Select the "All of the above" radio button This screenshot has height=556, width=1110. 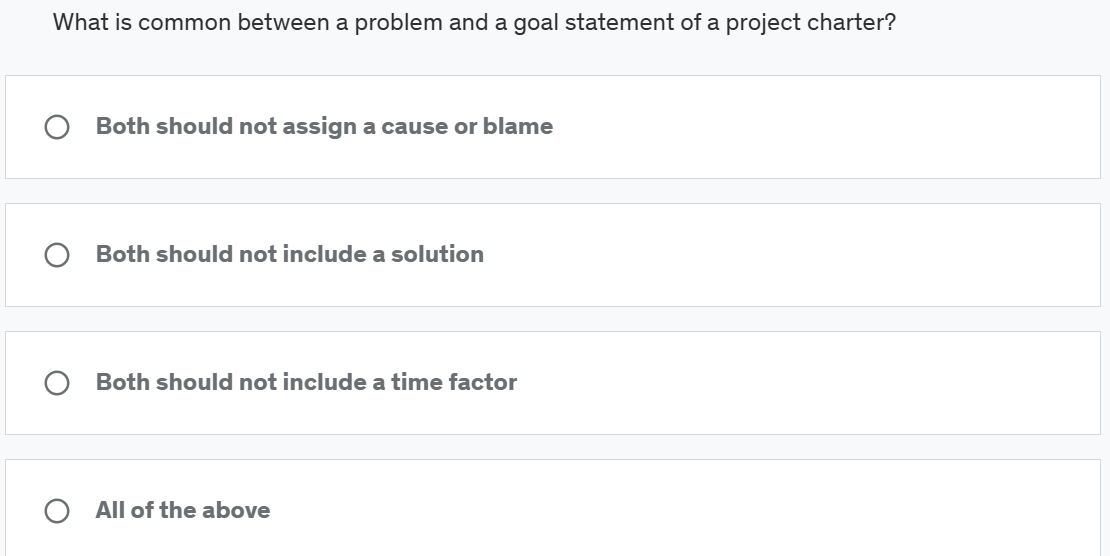pyautogui.click(x=57, y=511)
